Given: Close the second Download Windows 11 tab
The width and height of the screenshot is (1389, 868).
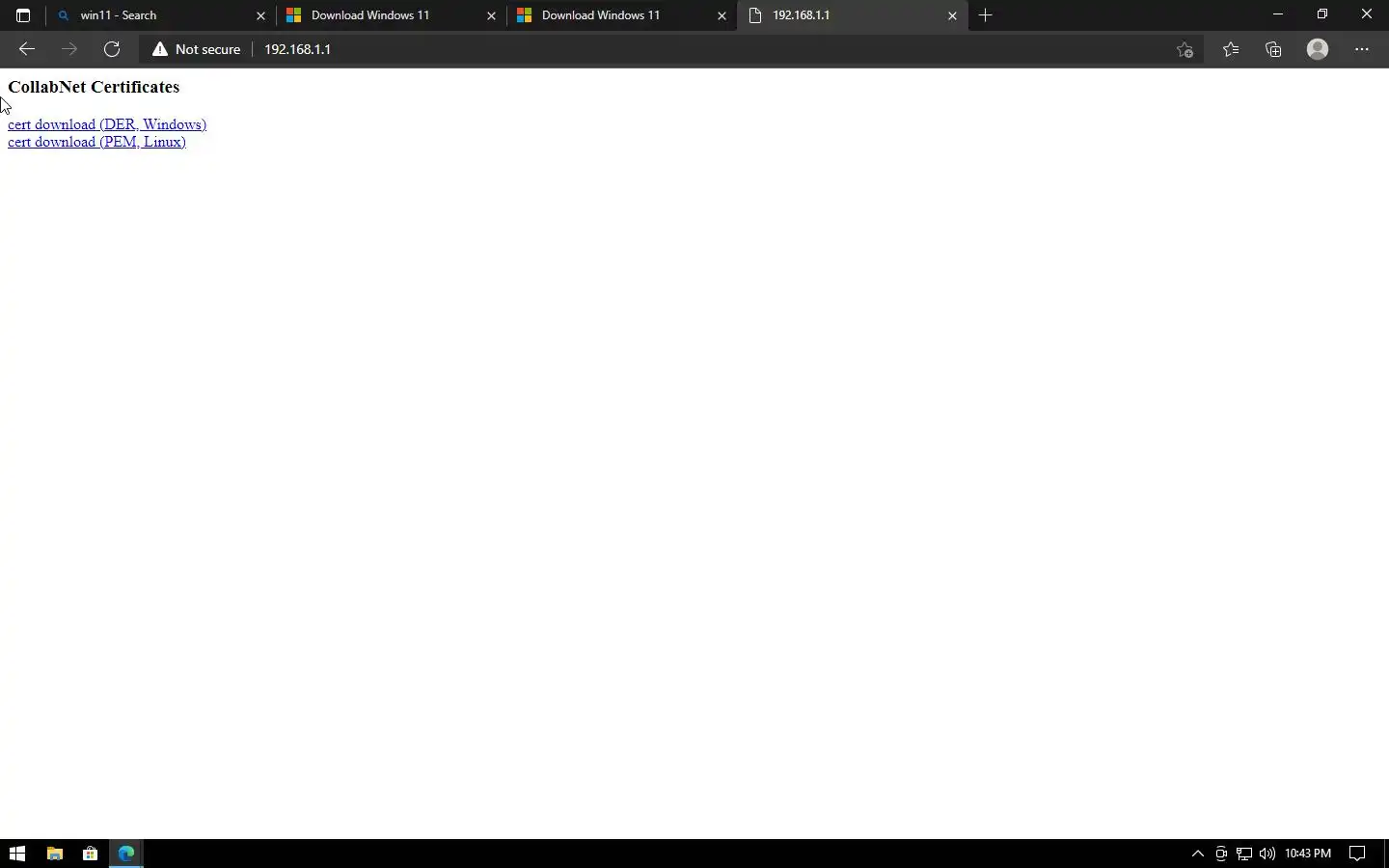Looking at the screenshot, I should pyautogui.click(x=722, y=15).
